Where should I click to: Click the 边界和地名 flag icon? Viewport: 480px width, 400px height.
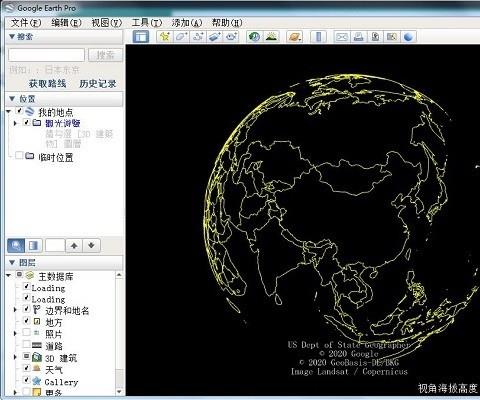tap(37, 310)
